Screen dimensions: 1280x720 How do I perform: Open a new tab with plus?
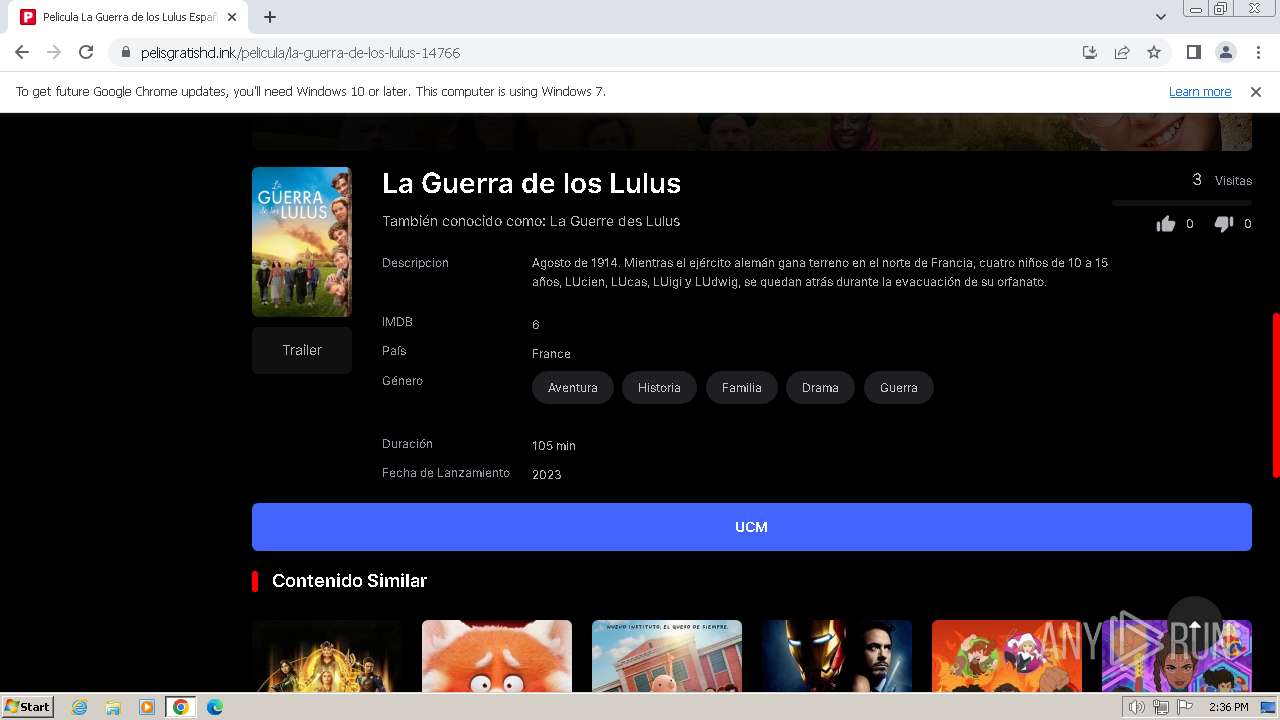pos(270,17)
